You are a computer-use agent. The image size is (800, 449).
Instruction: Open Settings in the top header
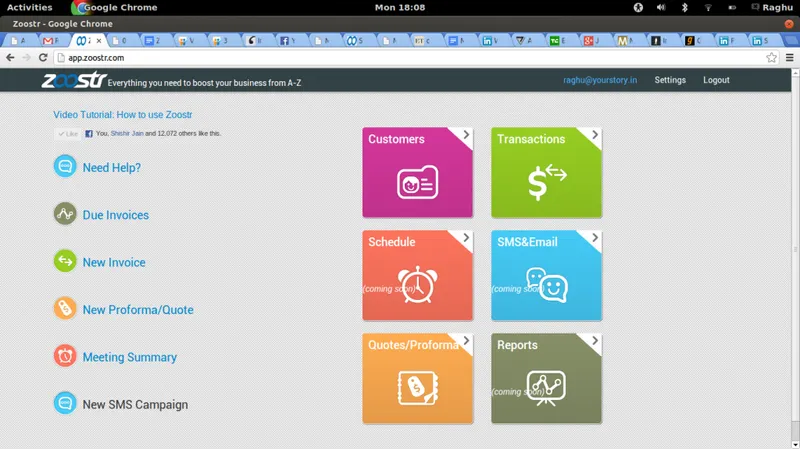(670, 80)
